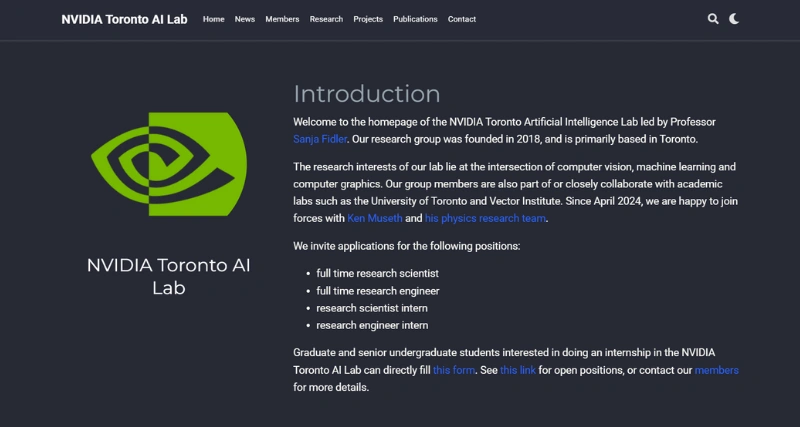Select Projects in the navigation bar
The height and width of the screenshot is (427, 800).
(368, 19)
